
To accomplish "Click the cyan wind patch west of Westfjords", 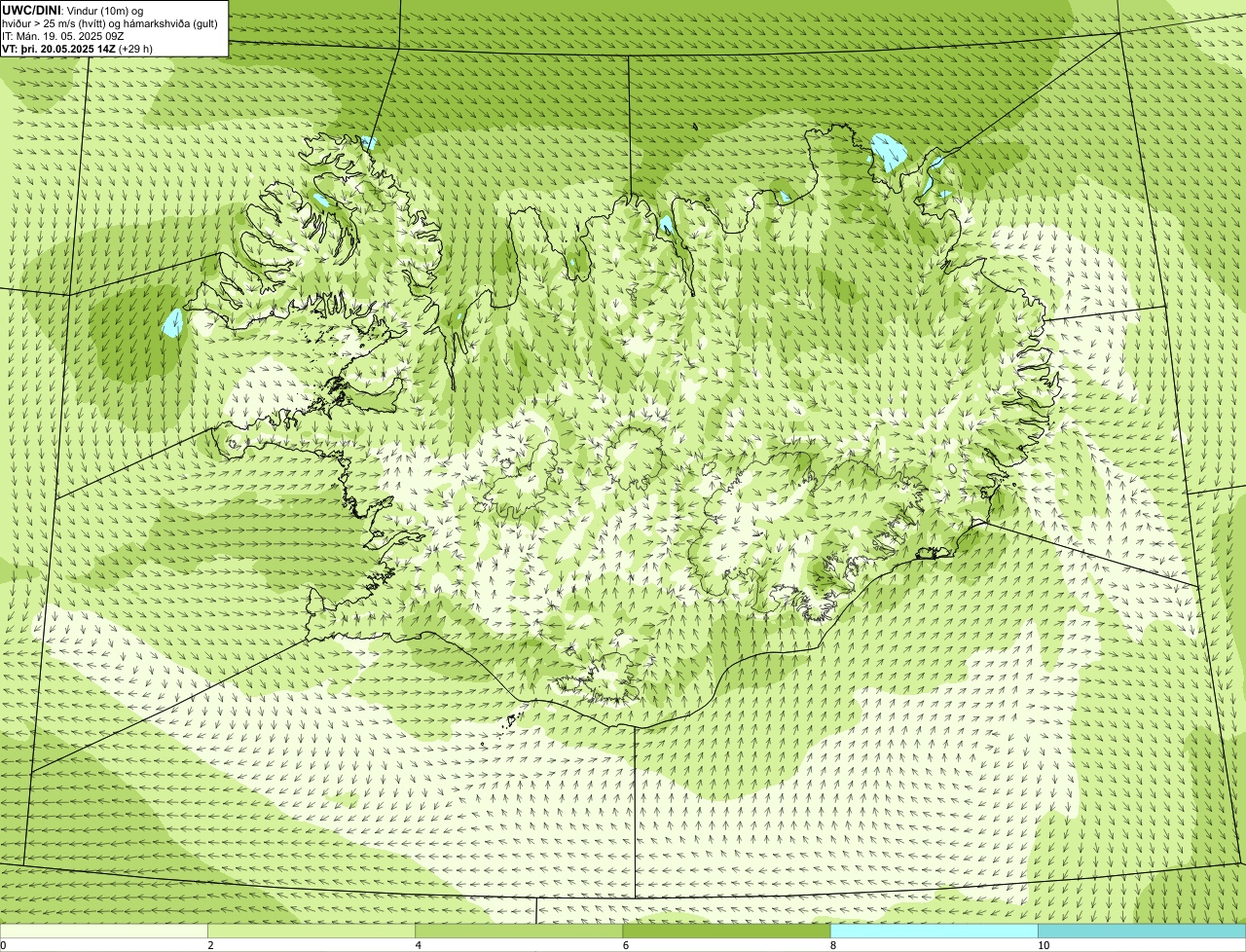I will (173, 322).
